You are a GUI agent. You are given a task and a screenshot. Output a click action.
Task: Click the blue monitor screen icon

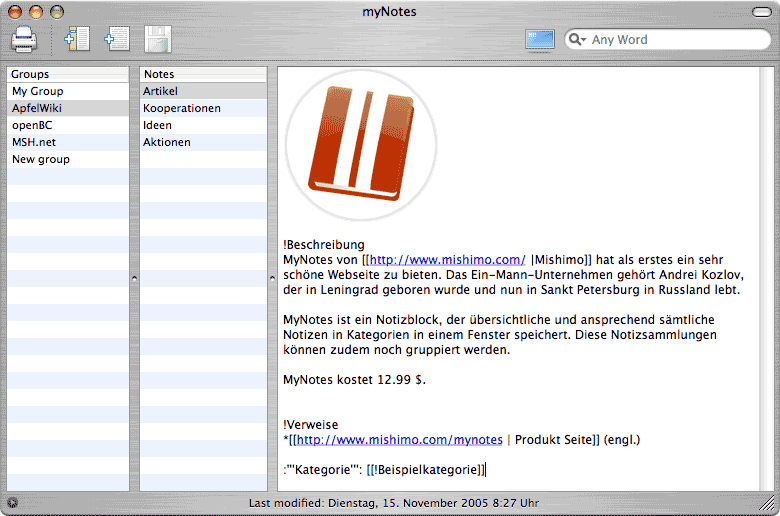(x=539, y=40)
